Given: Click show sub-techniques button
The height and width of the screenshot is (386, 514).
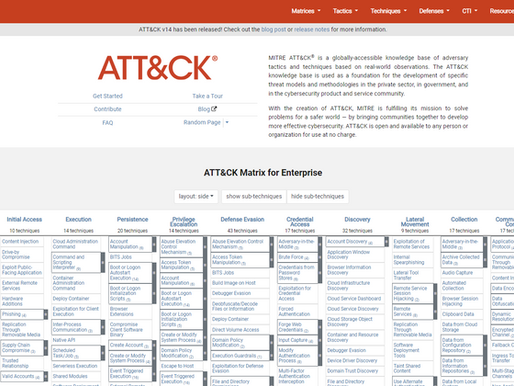Looking at the screenshot, I should [x=254, y=196].
